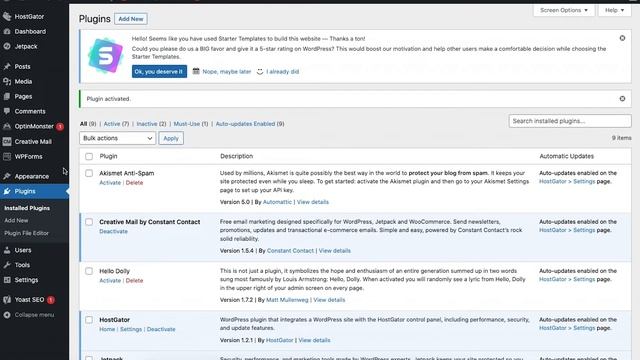The height and width of the screenshot is (360, 640).
Task: Filter plugins by Active
Action: [x=116, y=124]
